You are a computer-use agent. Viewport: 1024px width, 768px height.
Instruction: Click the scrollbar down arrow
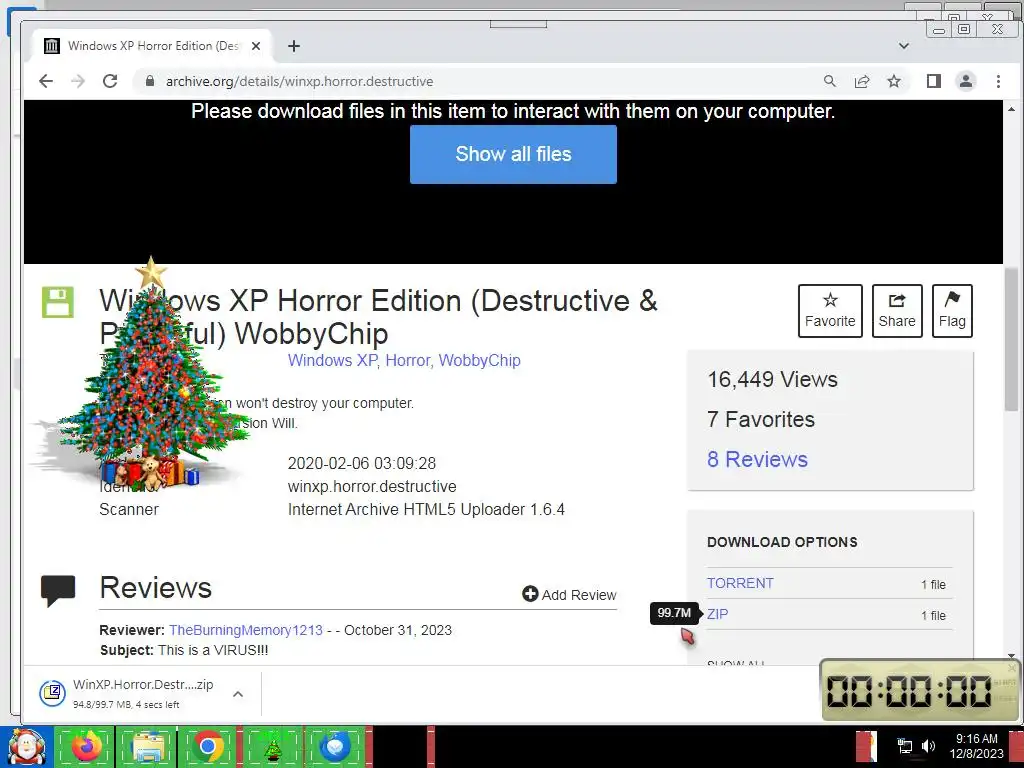click(x=1012, y=656)
